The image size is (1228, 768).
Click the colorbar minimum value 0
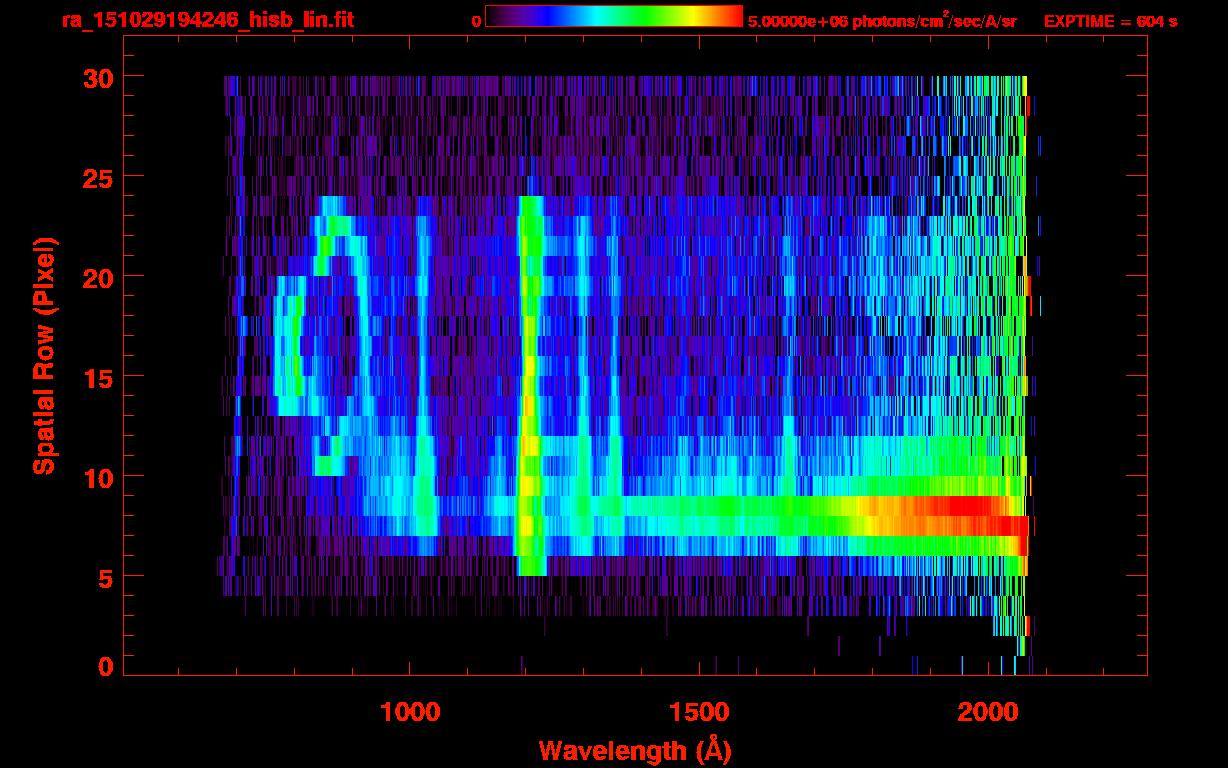[x=477, y=21]
